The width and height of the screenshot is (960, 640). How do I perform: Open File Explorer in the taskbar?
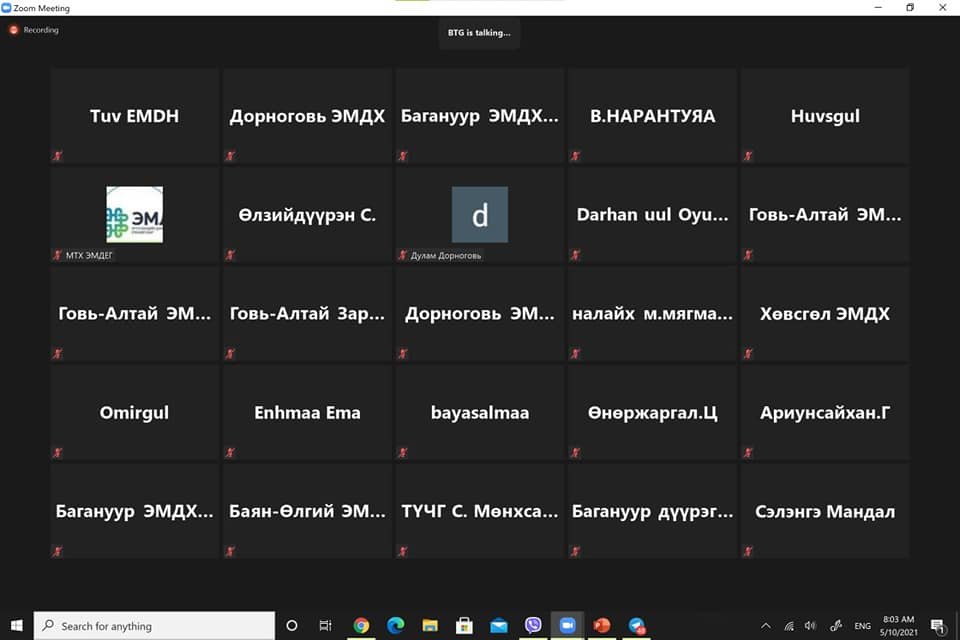[x=430, y=626]
